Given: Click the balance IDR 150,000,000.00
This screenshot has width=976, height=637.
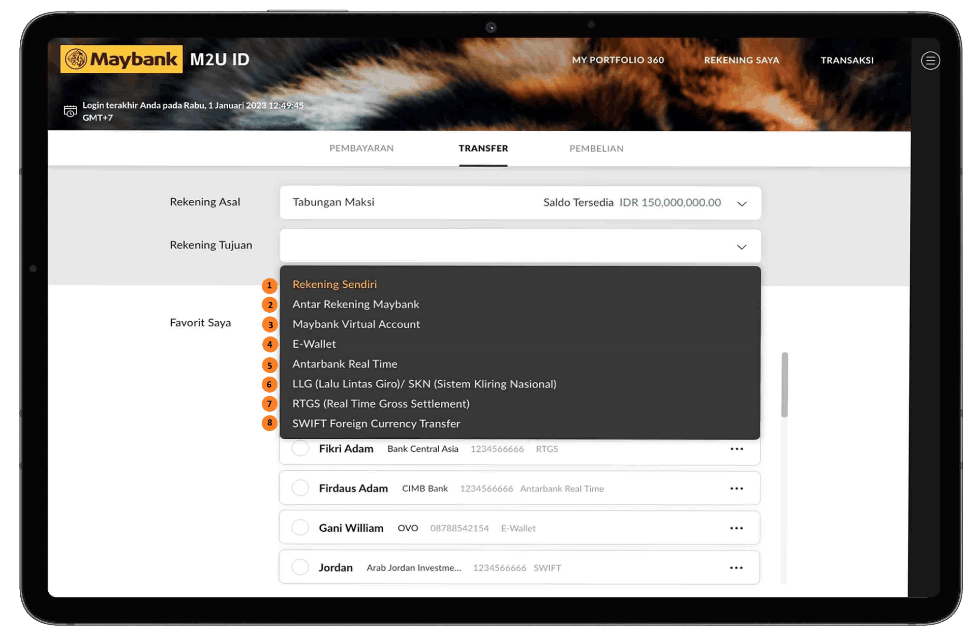Looking at the screenshot, I should point(670,203).
